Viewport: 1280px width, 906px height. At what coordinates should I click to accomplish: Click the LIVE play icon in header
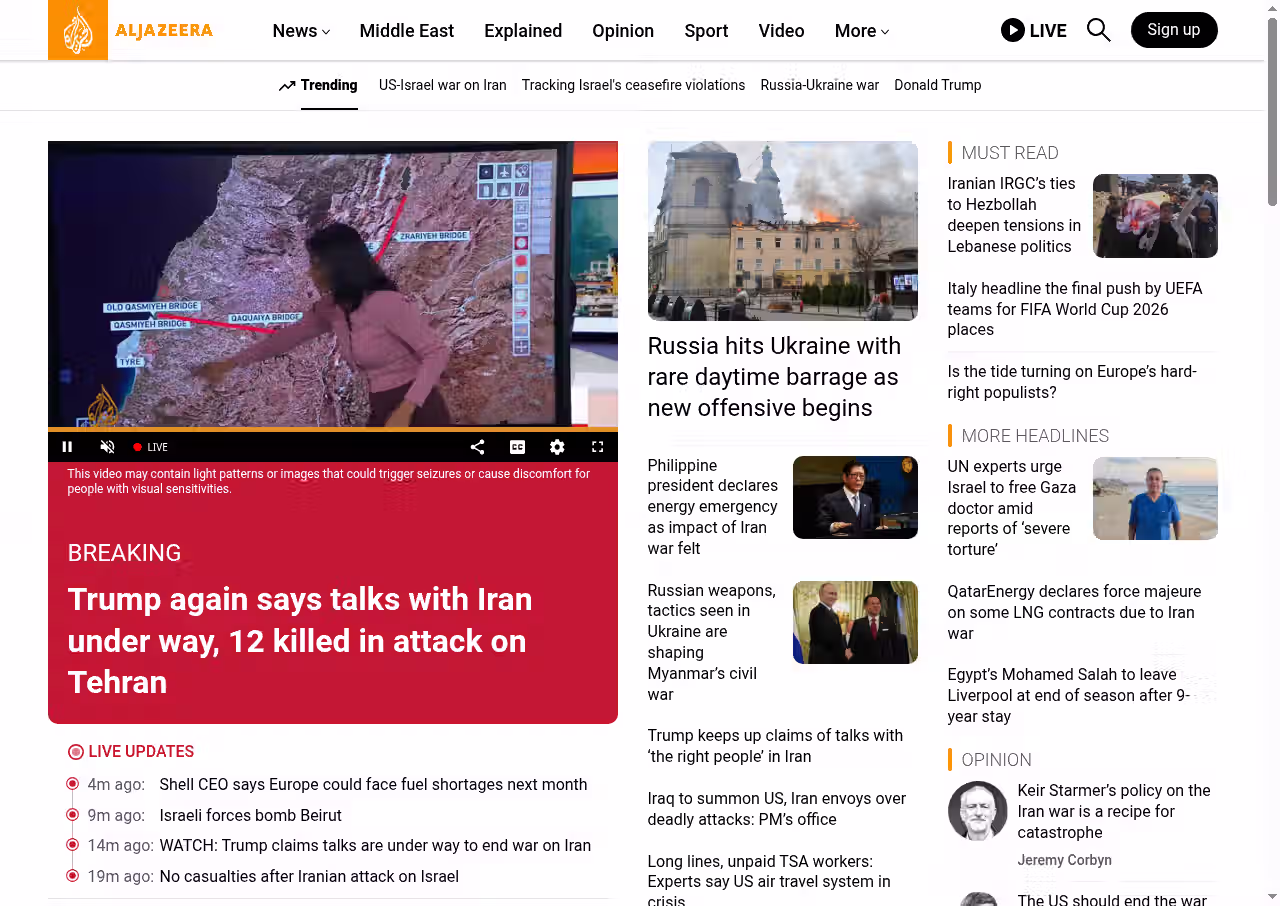tap(1012, 30)
